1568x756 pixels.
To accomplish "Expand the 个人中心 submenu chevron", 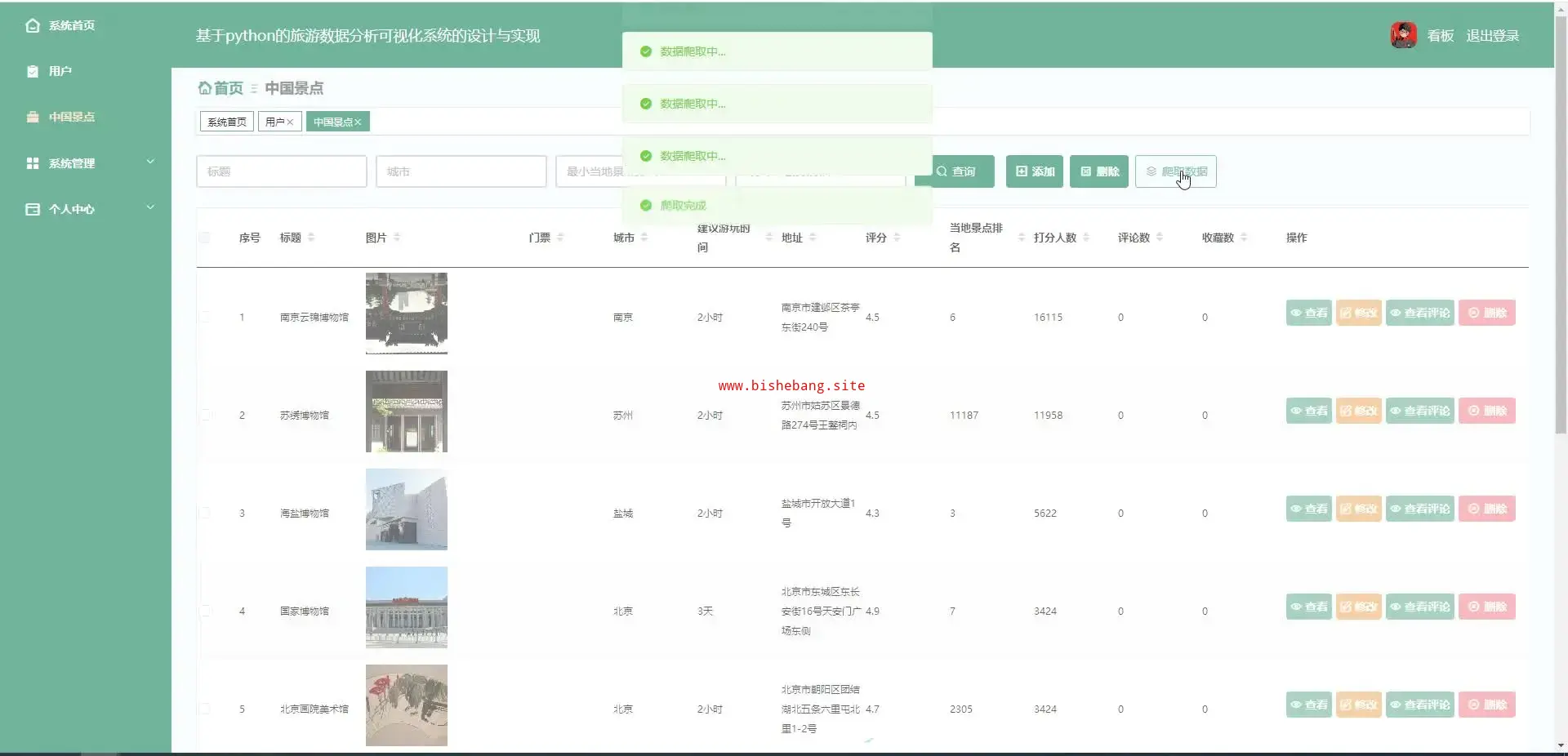I will tap(150, 208).
